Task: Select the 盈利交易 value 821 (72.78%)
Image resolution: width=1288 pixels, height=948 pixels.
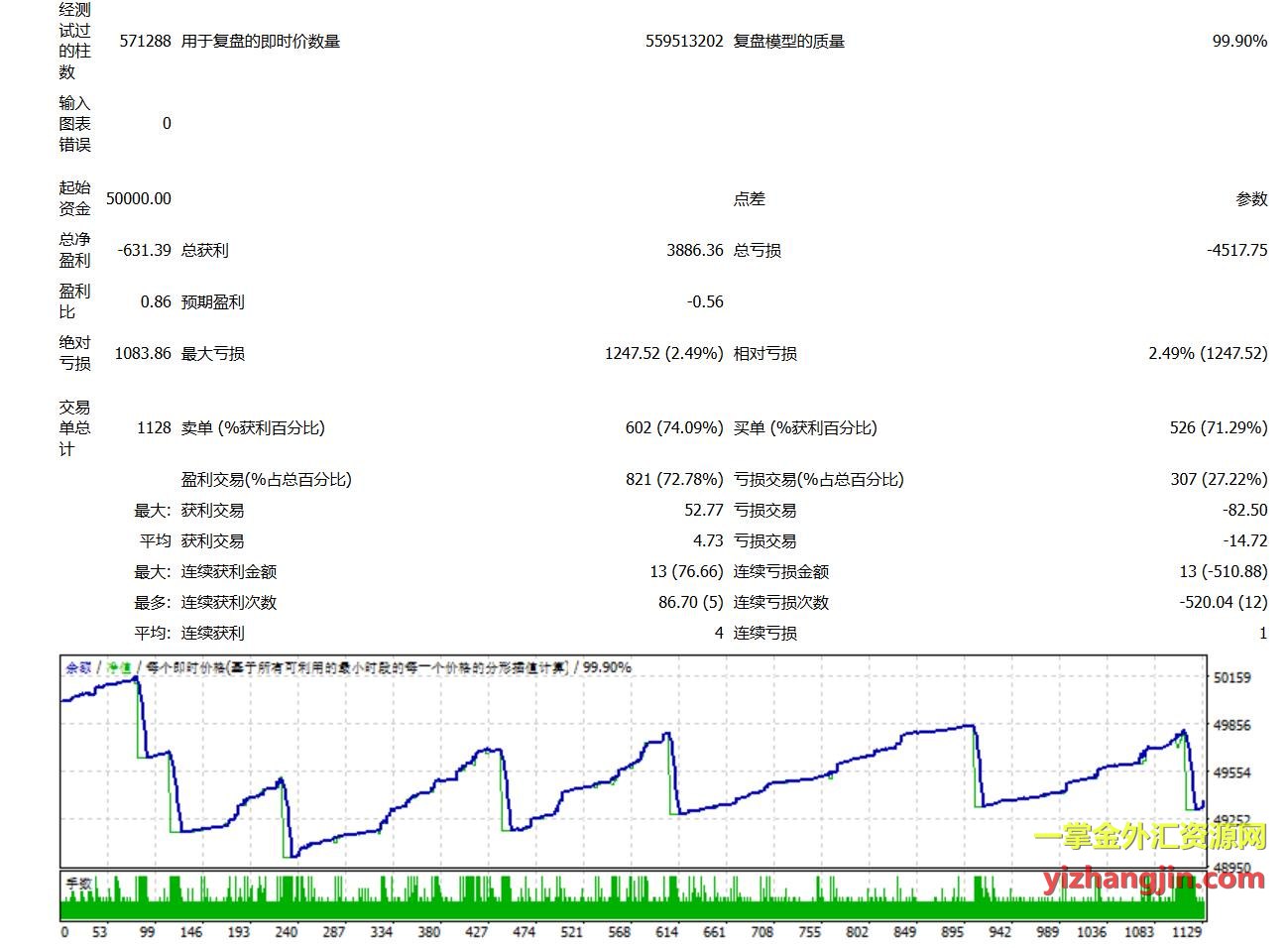Action: (673, 479)
